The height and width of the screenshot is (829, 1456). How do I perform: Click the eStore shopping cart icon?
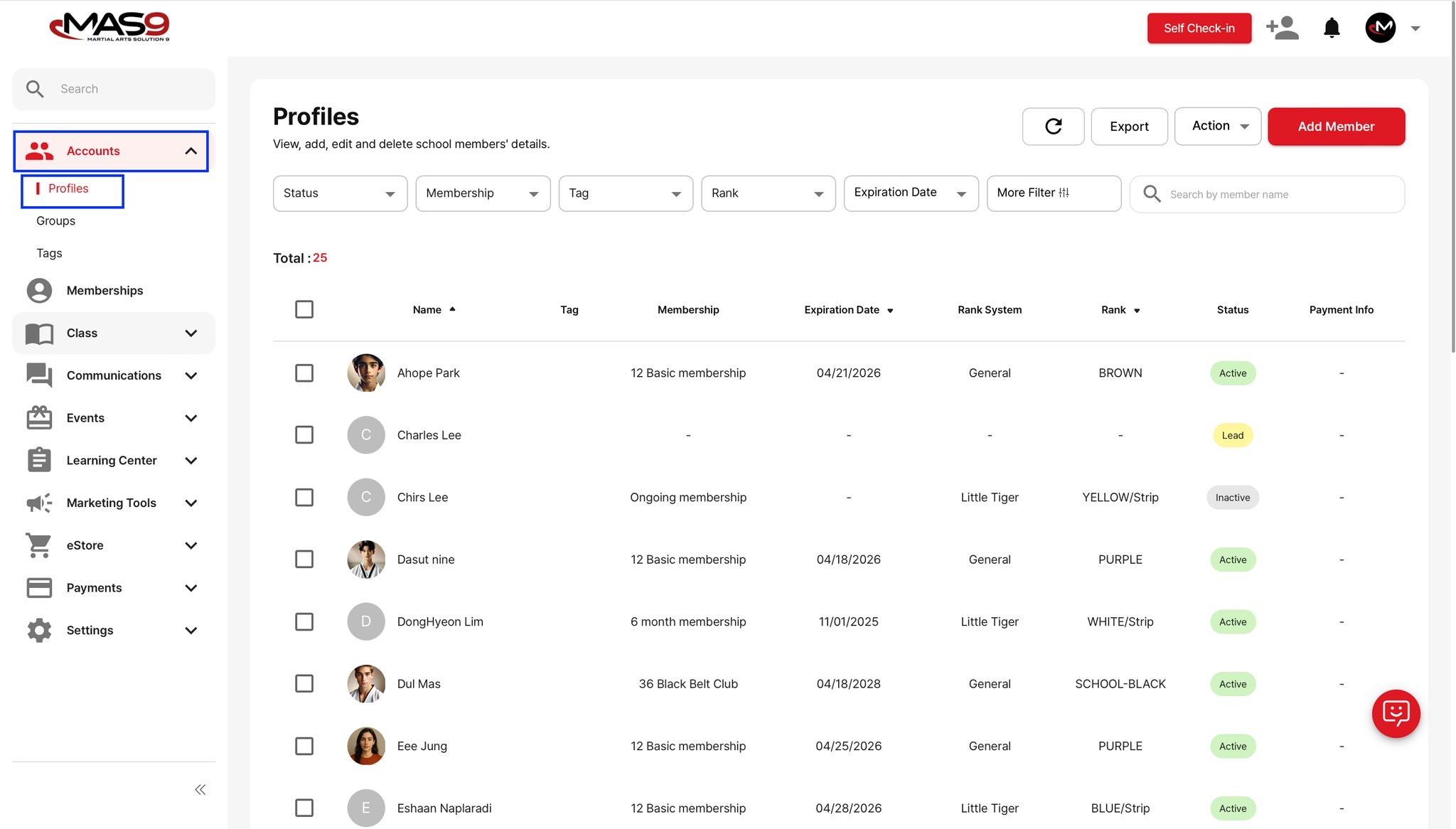coord(39,545)
